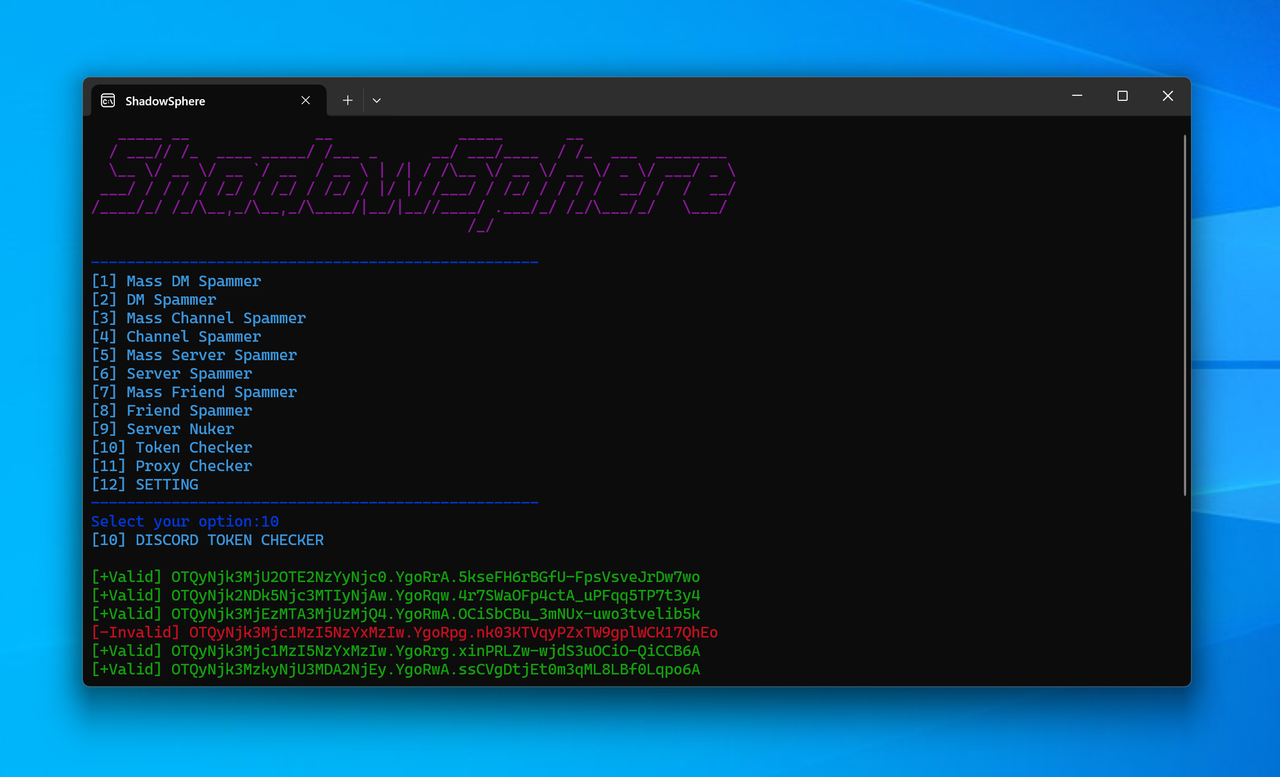
Task: Click the '[9] Server Nuker' line
Action: (163, 429)
